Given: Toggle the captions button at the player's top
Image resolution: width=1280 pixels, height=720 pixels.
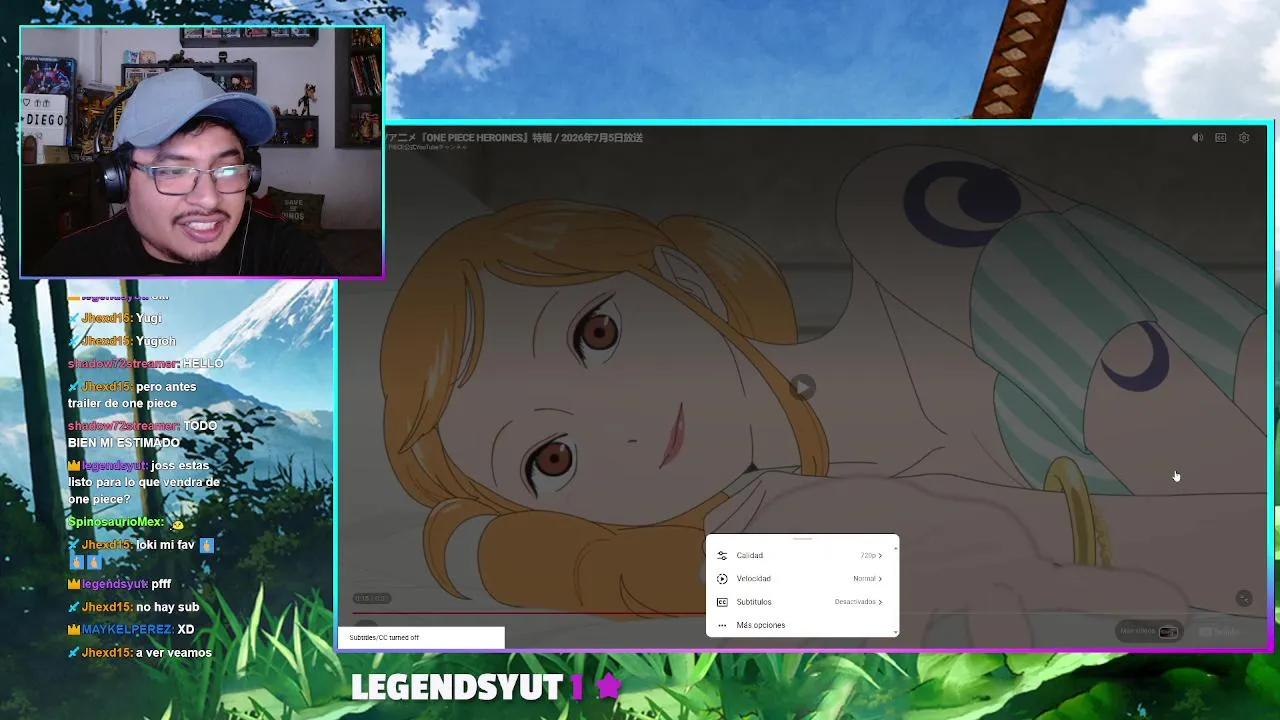Looking at the screenshot, I should tap(1221, 138).
